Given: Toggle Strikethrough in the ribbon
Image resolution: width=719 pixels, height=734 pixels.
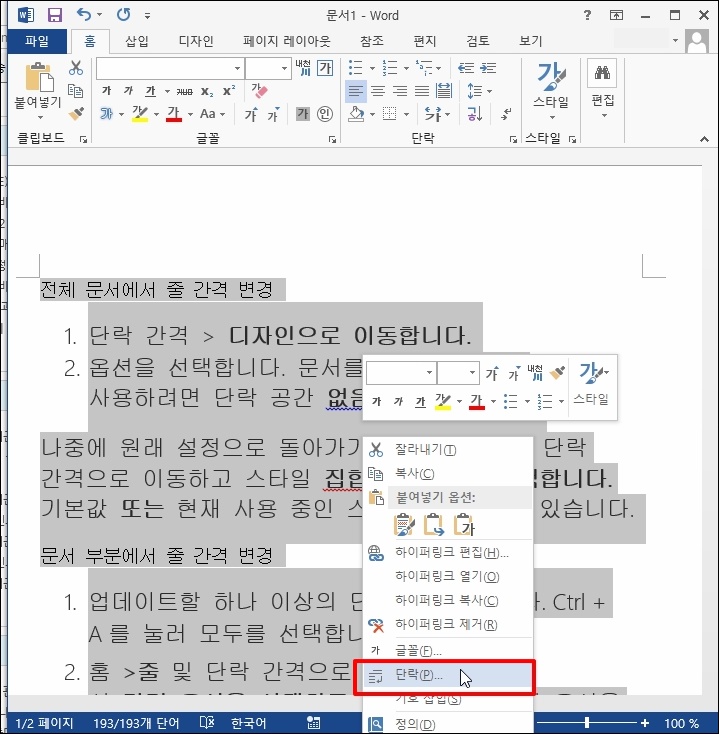Looking at the screenshot, I should coord(184,91).
